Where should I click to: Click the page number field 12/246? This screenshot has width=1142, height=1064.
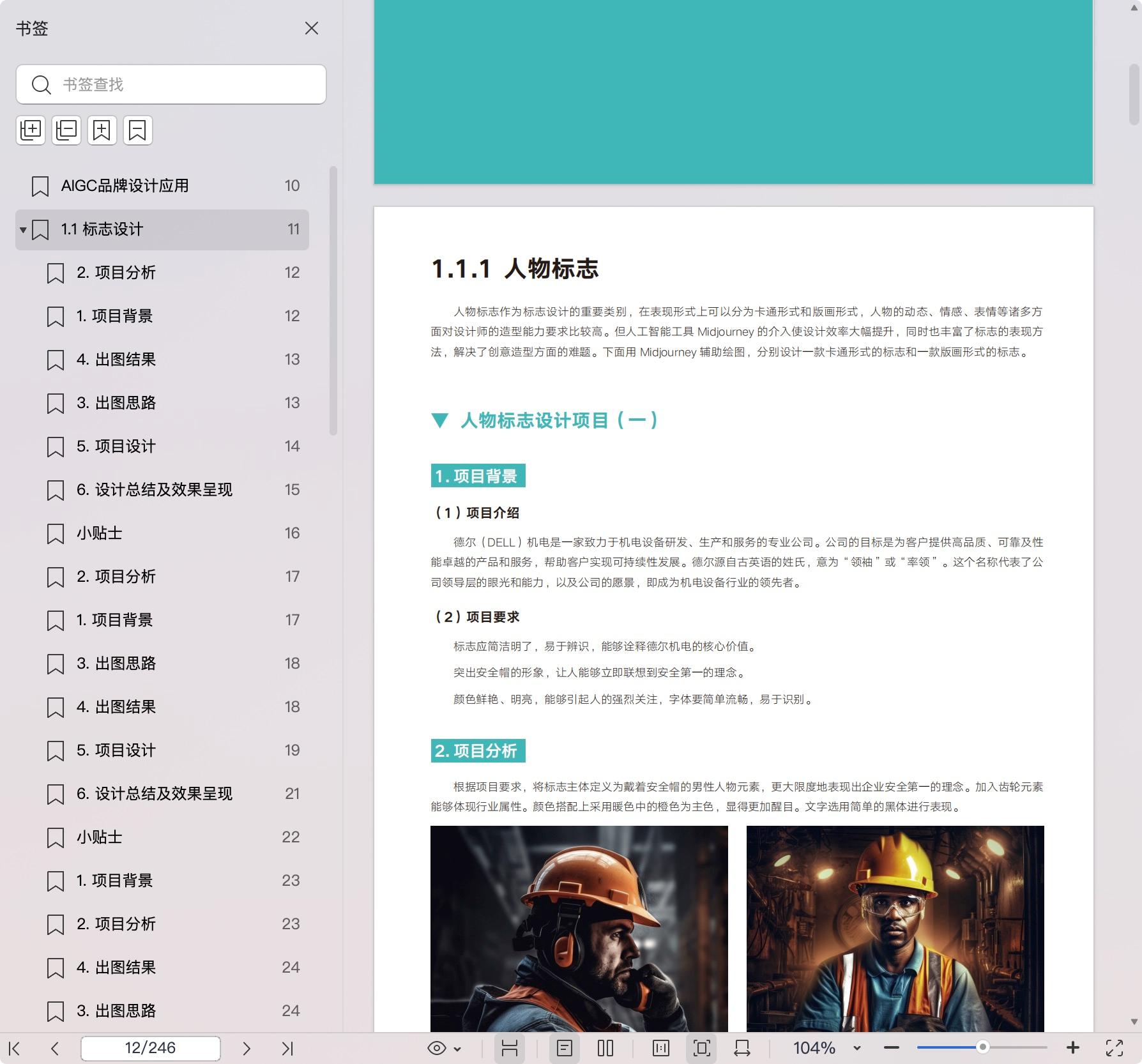coord(151,1048)
